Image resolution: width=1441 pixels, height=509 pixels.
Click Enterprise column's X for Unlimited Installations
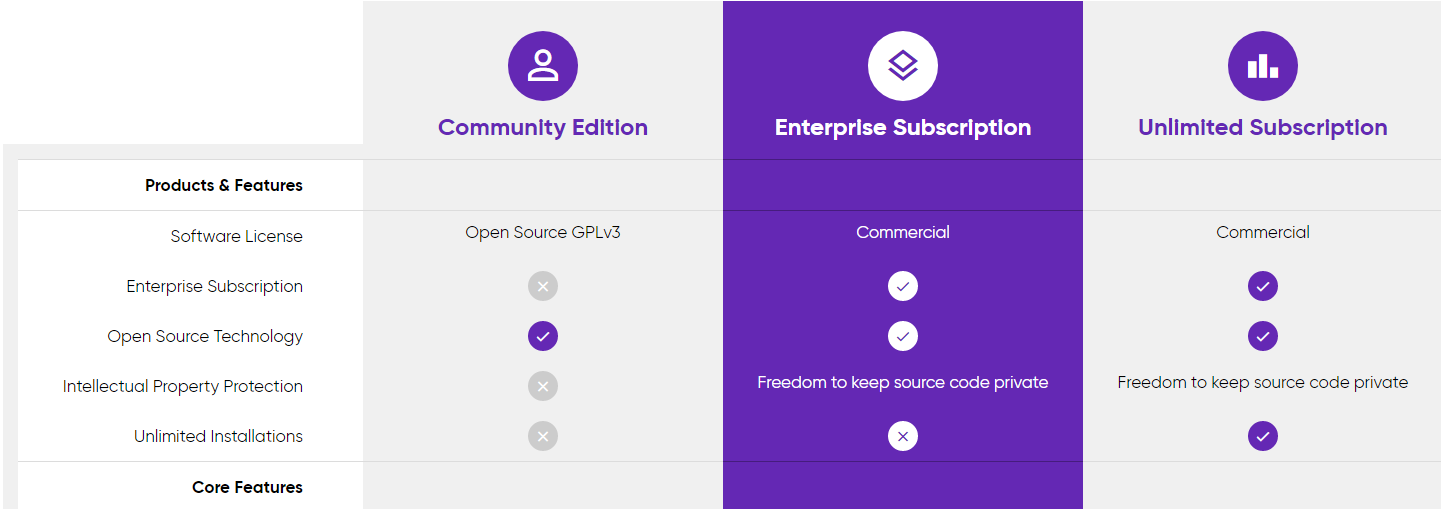click(903, 436)
